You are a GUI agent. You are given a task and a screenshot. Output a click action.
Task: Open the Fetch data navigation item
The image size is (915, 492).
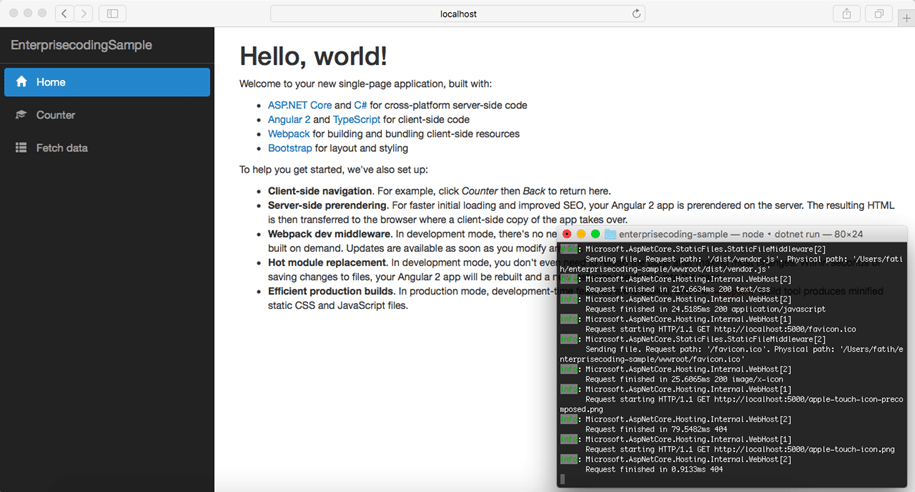107,148
